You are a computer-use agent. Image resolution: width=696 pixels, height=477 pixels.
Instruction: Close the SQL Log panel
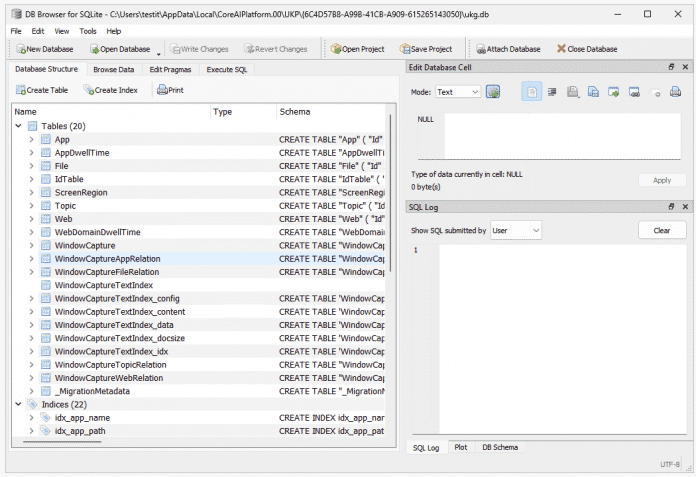[x=685, y=207]
